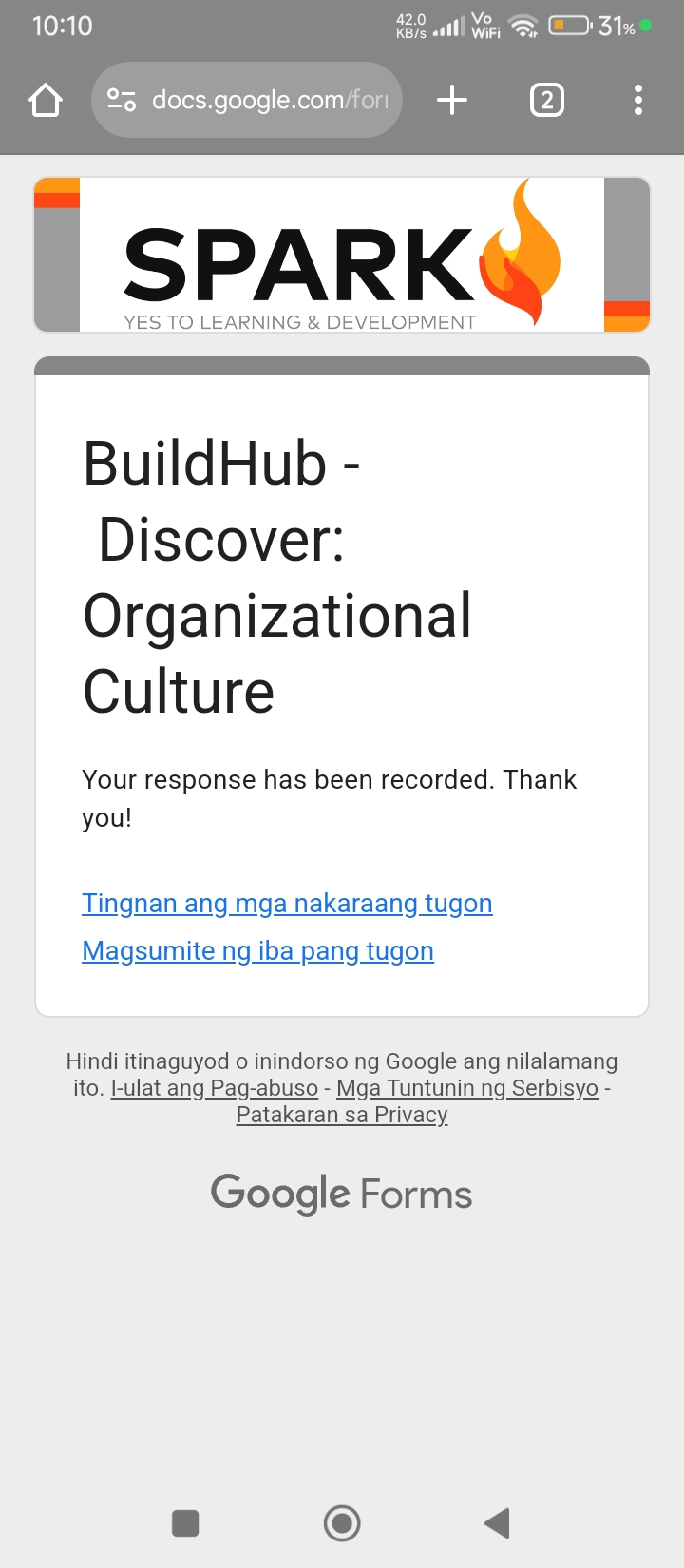Open "Mga Tuntunin ng Serbisyo" link
The height and width of the screenshot is (1568, 684).
point(467,1088)
